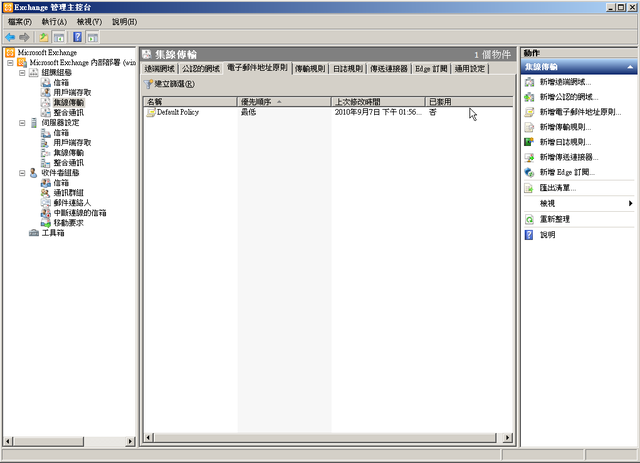Screen dimensions: 640x463
Task: Go back with the blue back arrow
Action: (x=10, y=38)
